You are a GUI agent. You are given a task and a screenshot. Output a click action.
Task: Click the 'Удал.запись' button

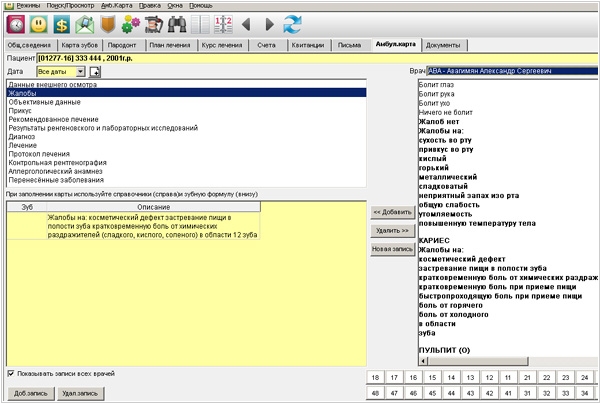pos(80,393)
